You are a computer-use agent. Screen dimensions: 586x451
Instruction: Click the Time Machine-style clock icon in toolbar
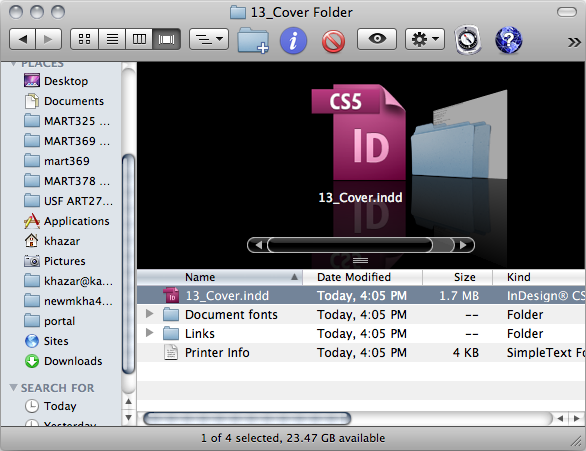click(468, 40)
